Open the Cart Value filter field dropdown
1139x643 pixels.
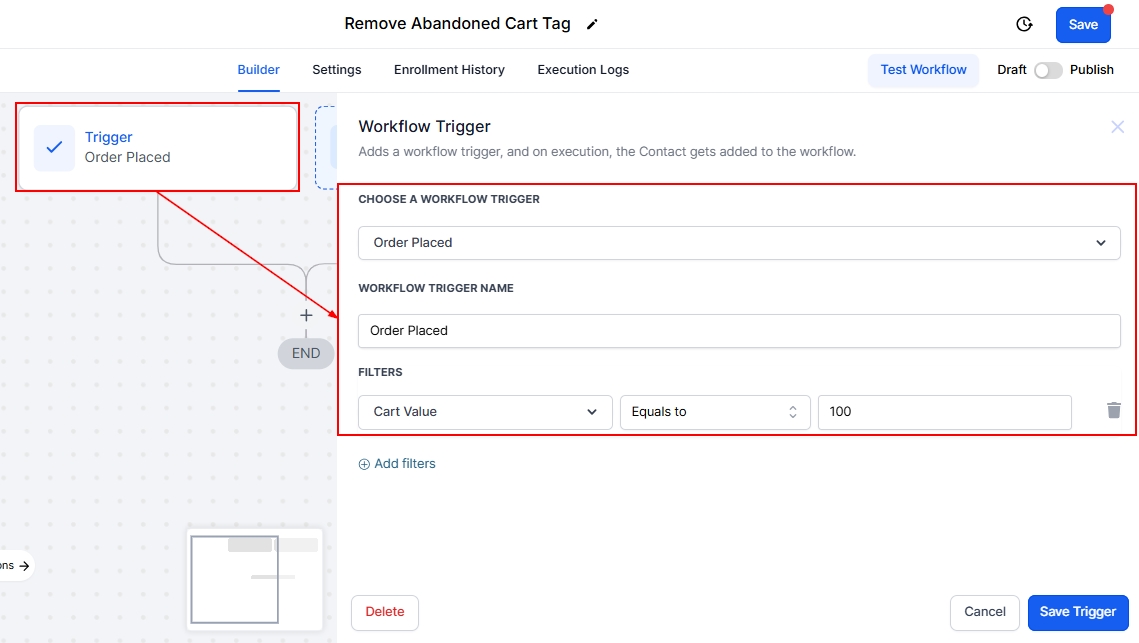click(485, 412)
